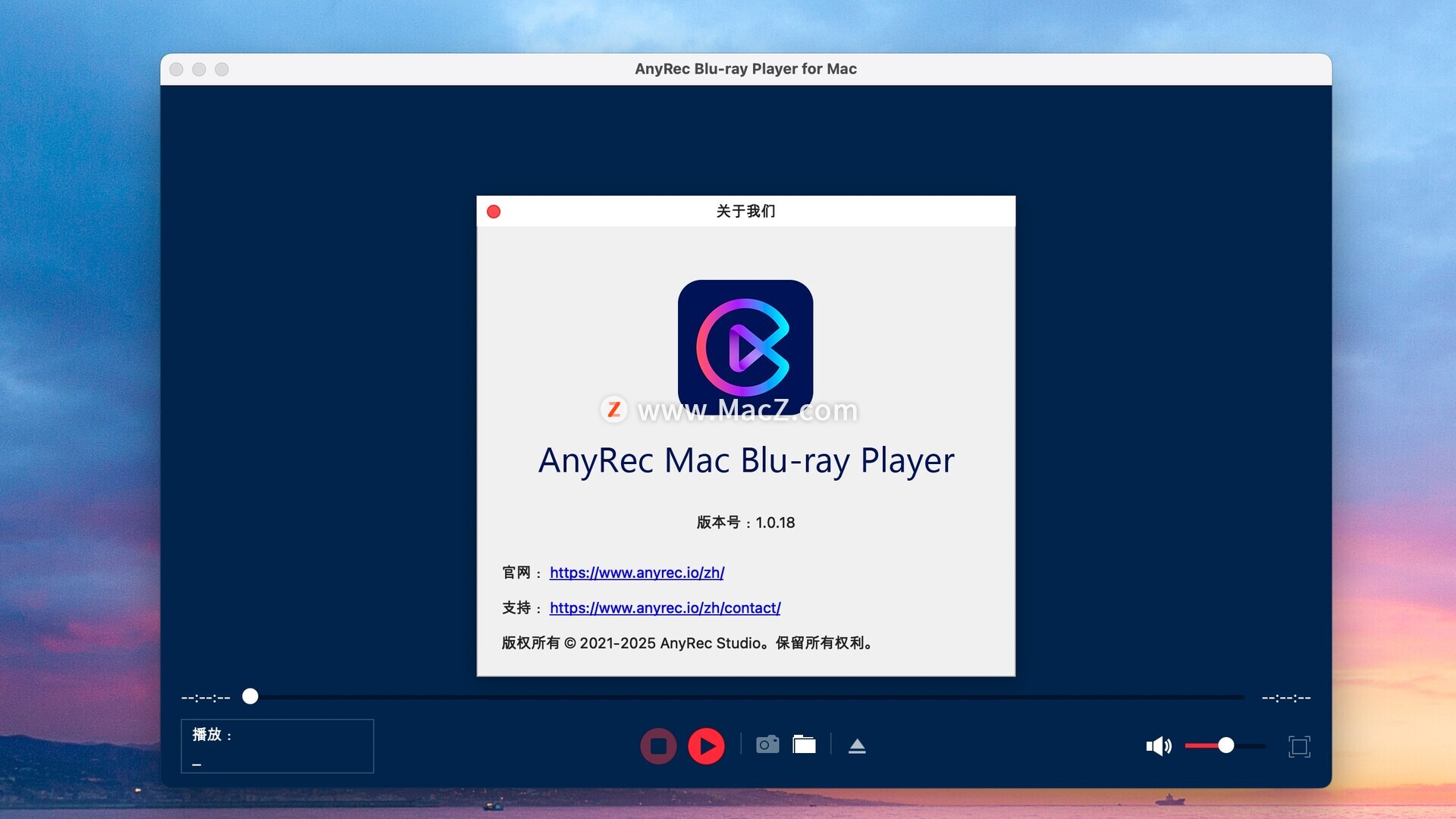The width and height of the screenshot is (1456, 819).
Task: Click the total time --:--:-- on the right
Action: (x=1286, y=698)
